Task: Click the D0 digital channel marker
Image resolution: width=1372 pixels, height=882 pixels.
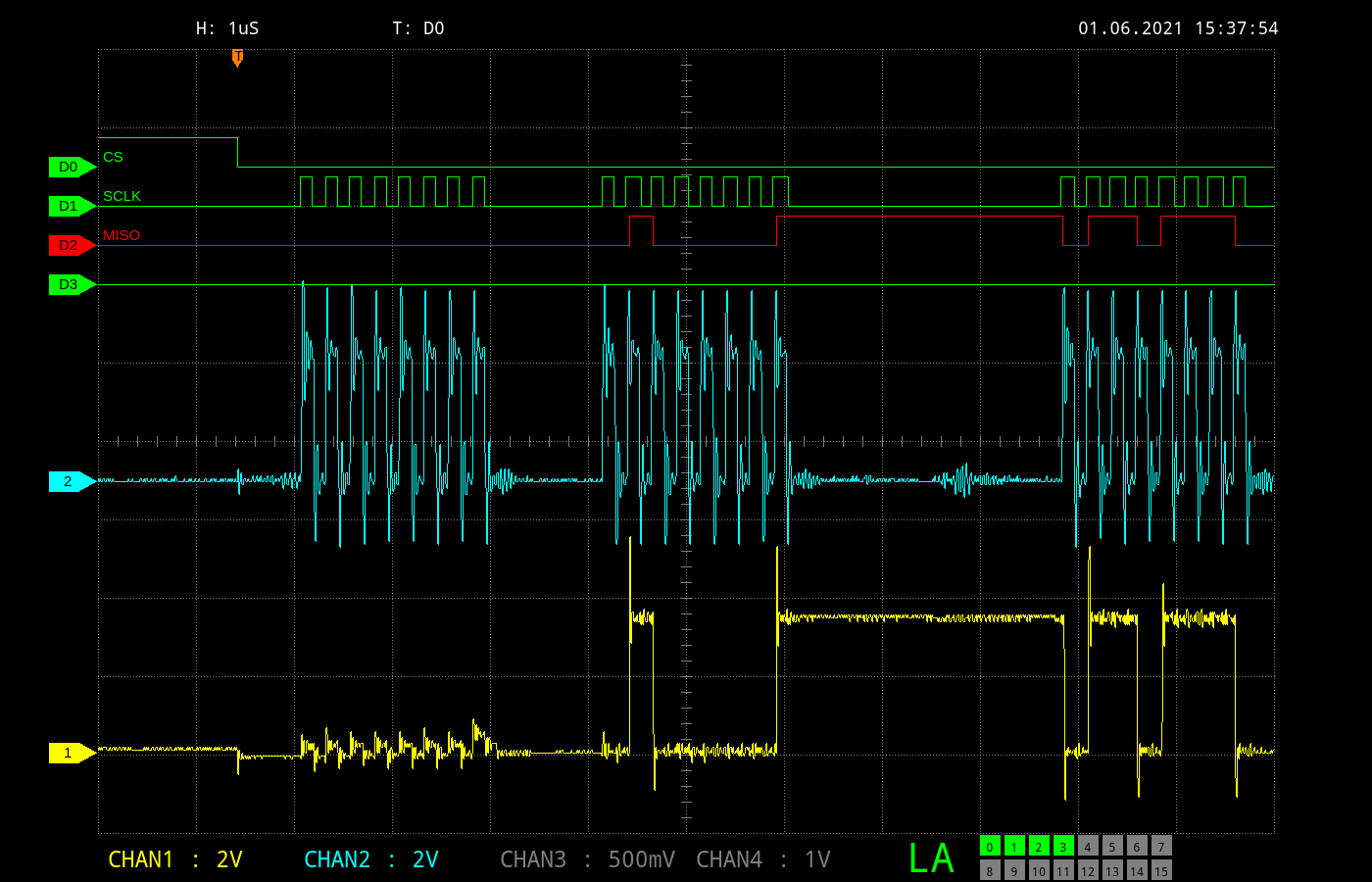Action: [70, 168]
